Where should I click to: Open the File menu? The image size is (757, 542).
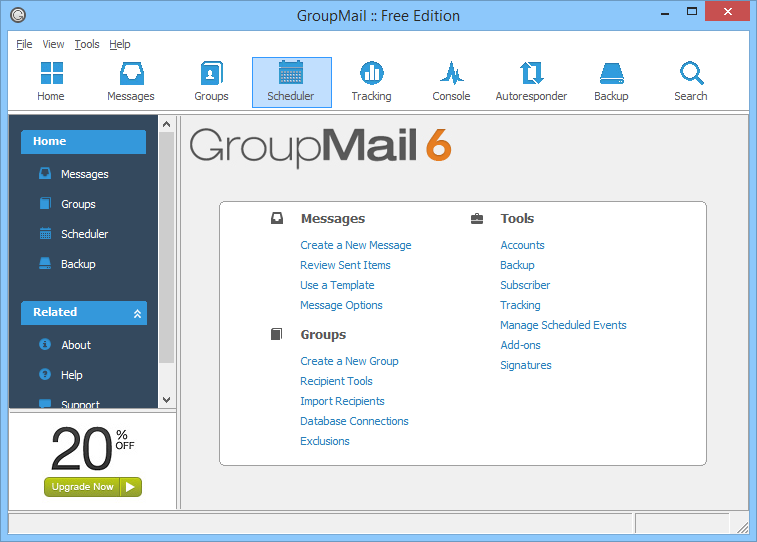(x=24, y=44)
